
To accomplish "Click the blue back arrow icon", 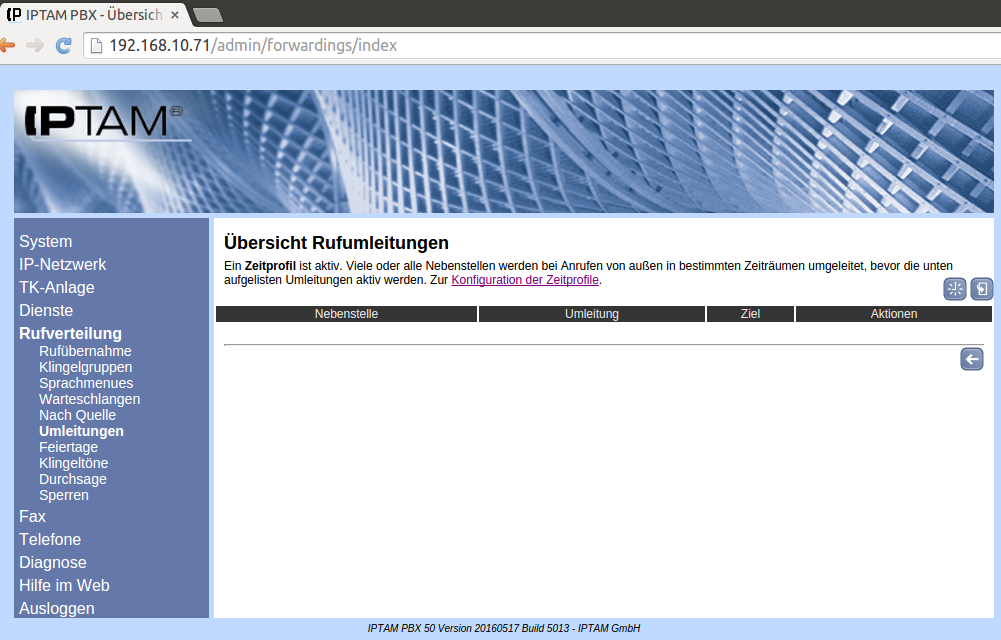I will coord(971,359).
